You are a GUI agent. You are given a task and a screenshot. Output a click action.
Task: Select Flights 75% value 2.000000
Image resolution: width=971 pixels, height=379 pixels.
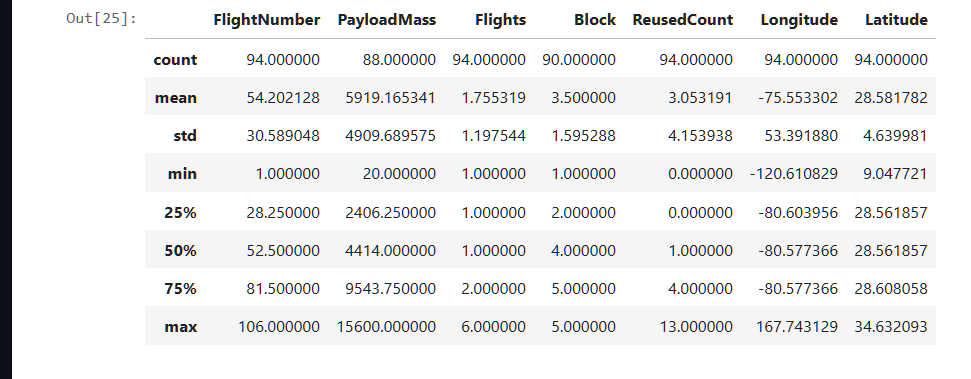494,289
